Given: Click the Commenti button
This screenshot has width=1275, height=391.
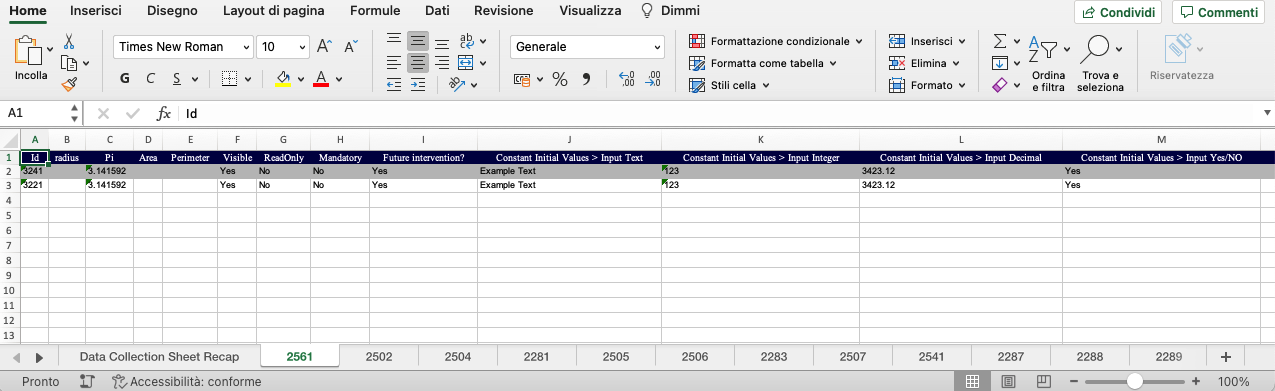Looking at the screenshot, I should [x=1217, y=12].
